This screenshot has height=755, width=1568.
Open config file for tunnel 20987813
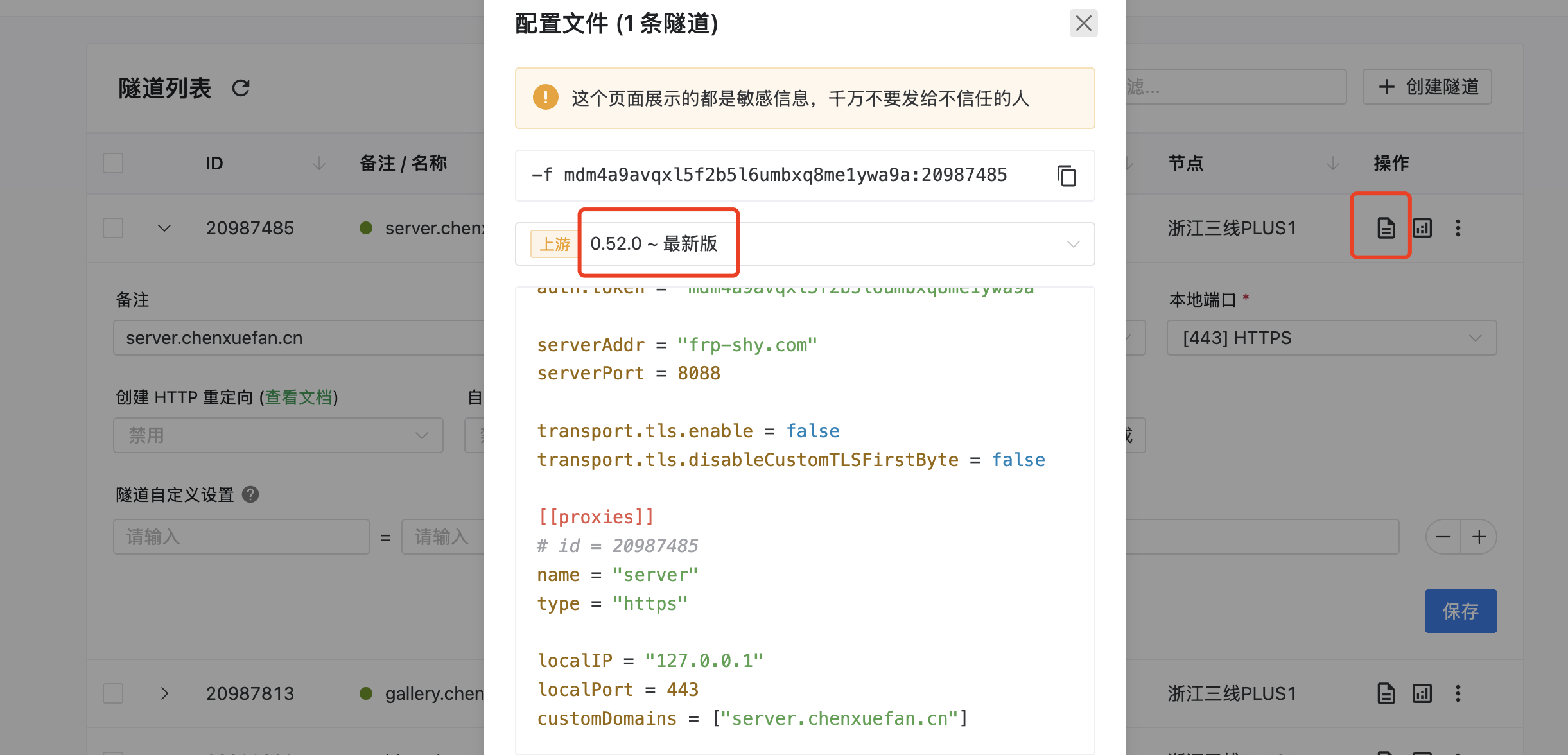[1386, 693]
